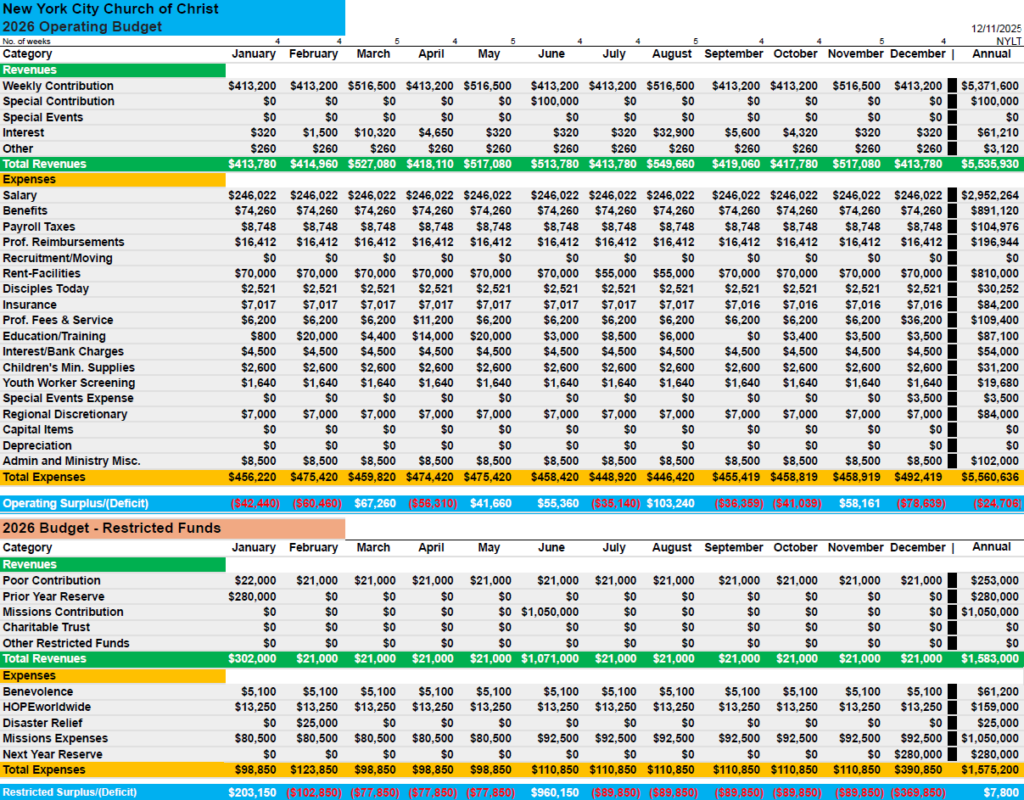This screenshot has width=1024, height=800.
Task: Click the HOPEworldwide row label
Action: click(47, 707)
